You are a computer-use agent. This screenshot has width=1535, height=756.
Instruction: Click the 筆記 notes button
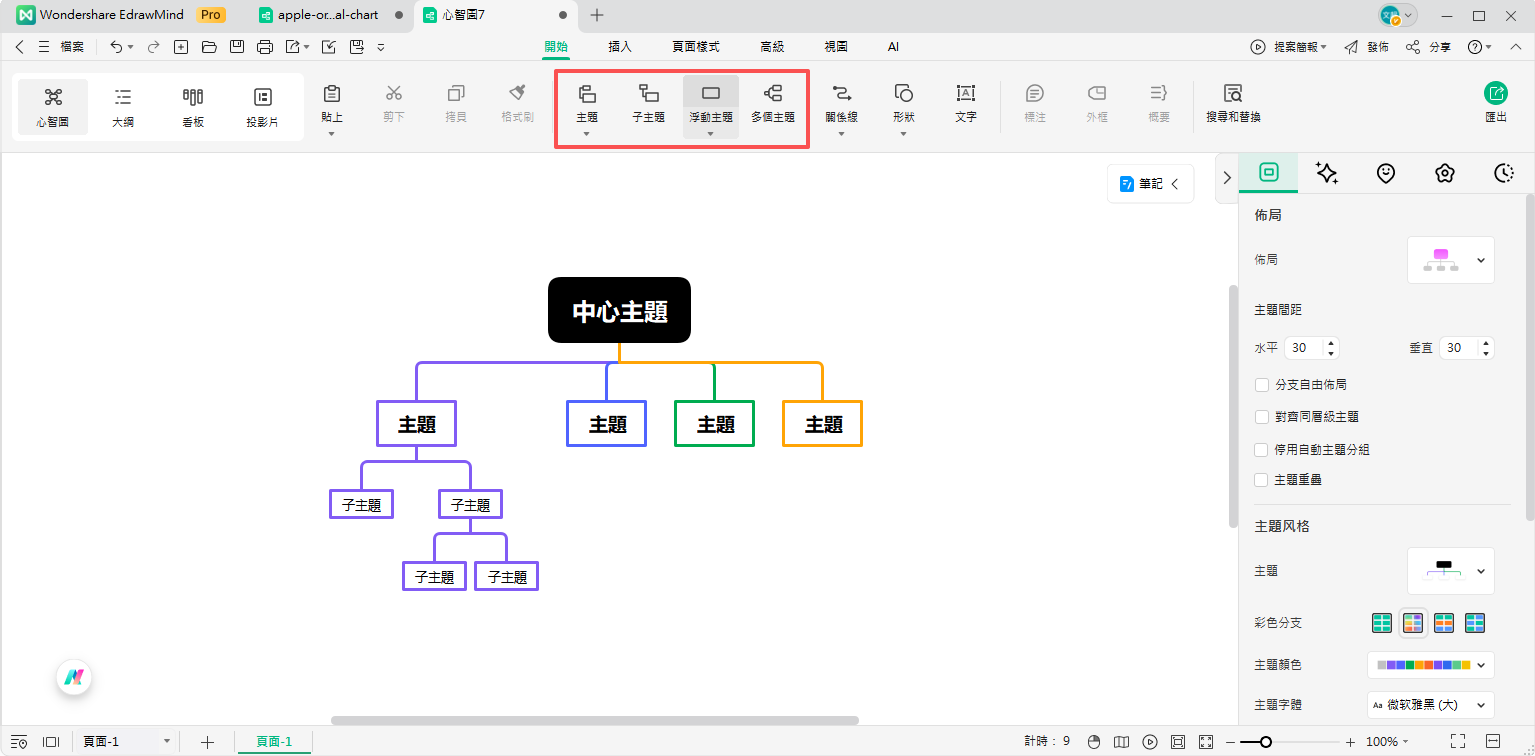pos(1150,184)
